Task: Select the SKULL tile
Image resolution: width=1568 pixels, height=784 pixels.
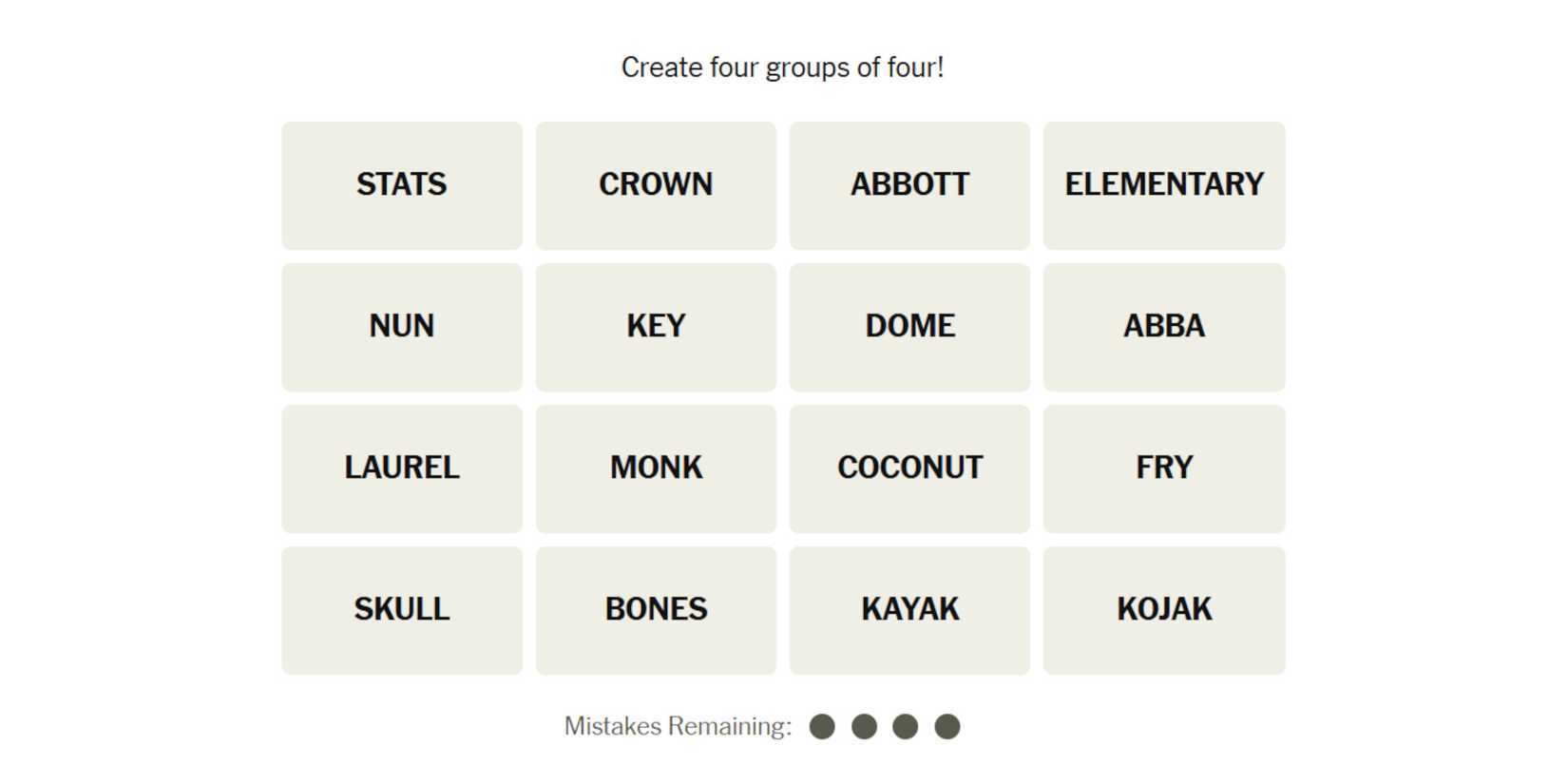Action: (x=401, y=610)
